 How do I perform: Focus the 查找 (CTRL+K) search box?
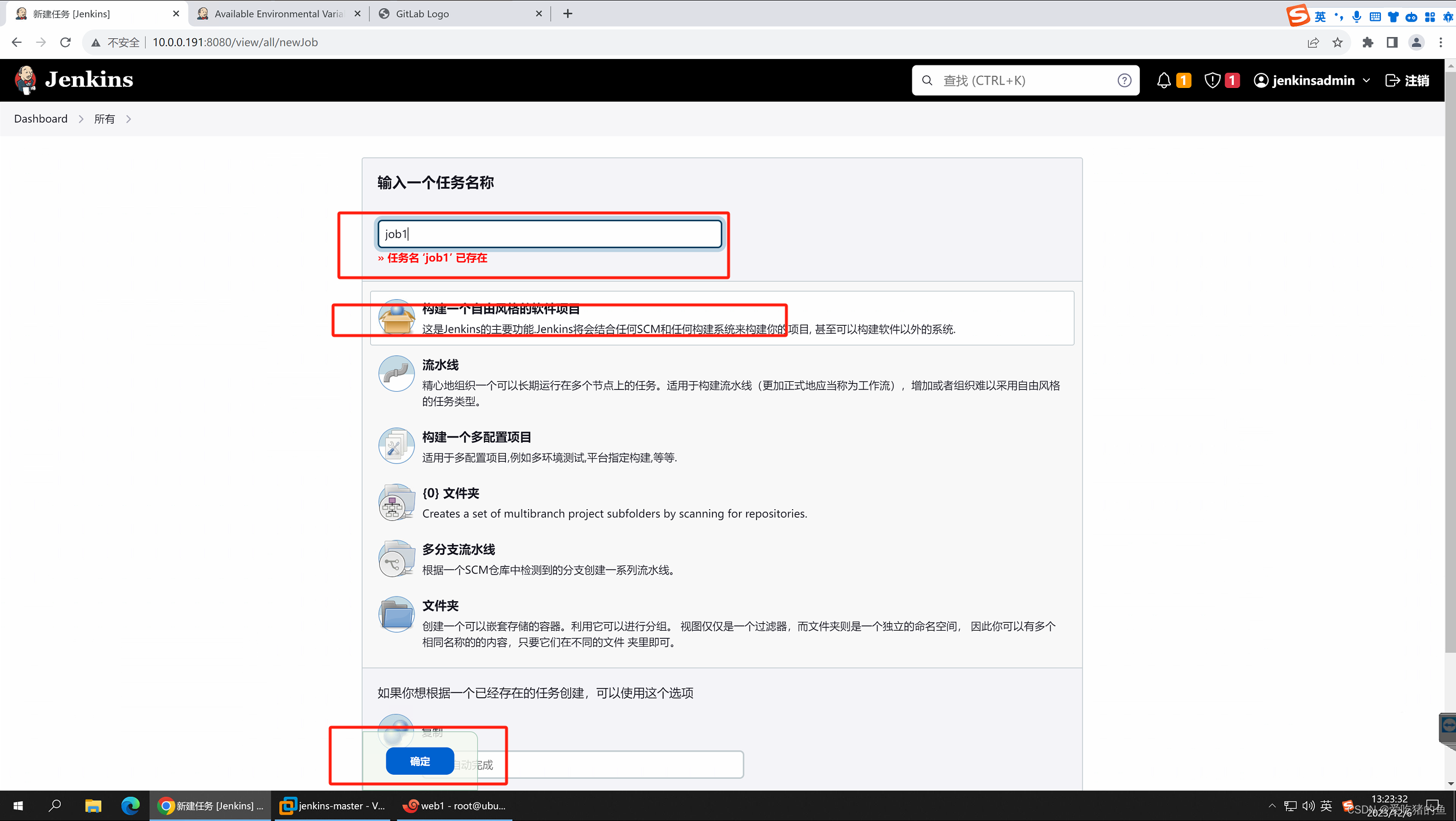[x=1025, y=80]
